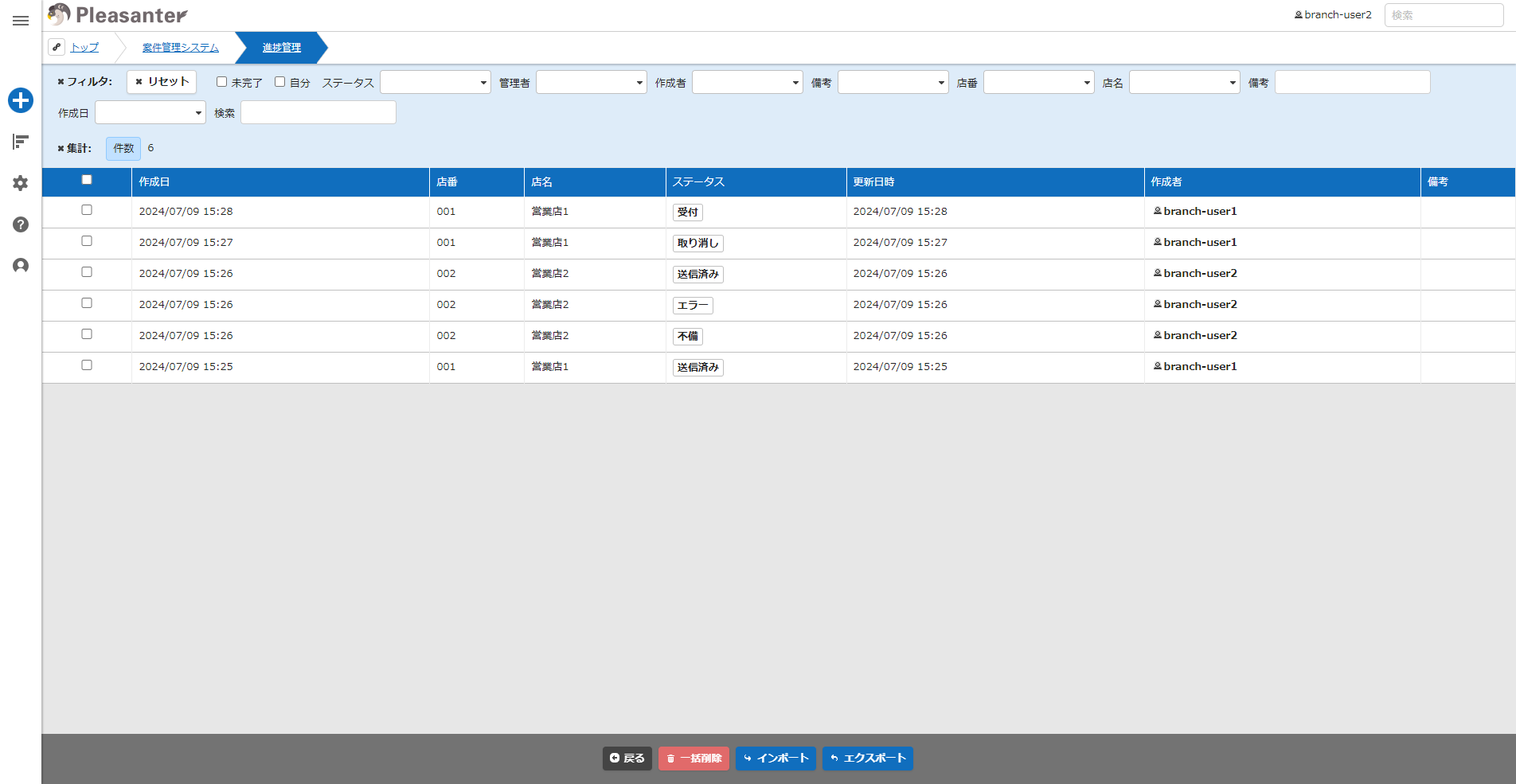
Task: Click the 戻る button
Action: click(627, 759)
